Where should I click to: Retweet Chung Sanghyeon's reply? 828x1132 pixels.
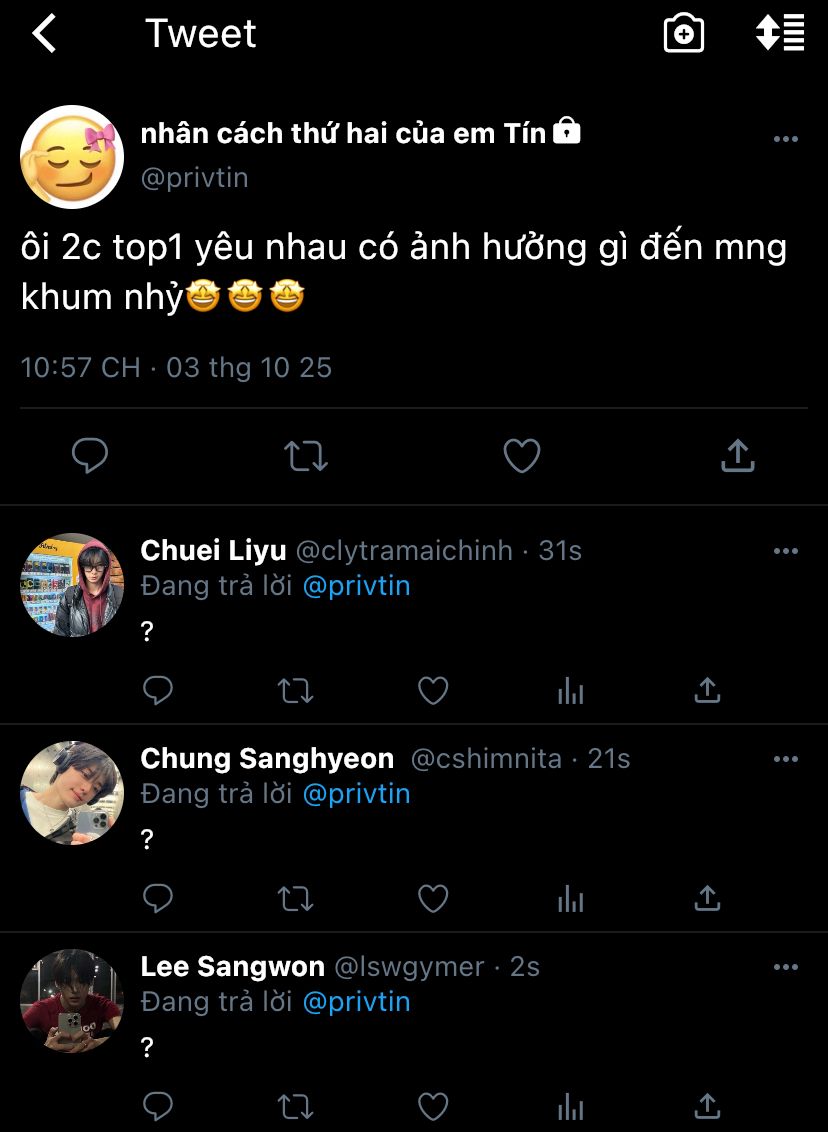[295, 899]
